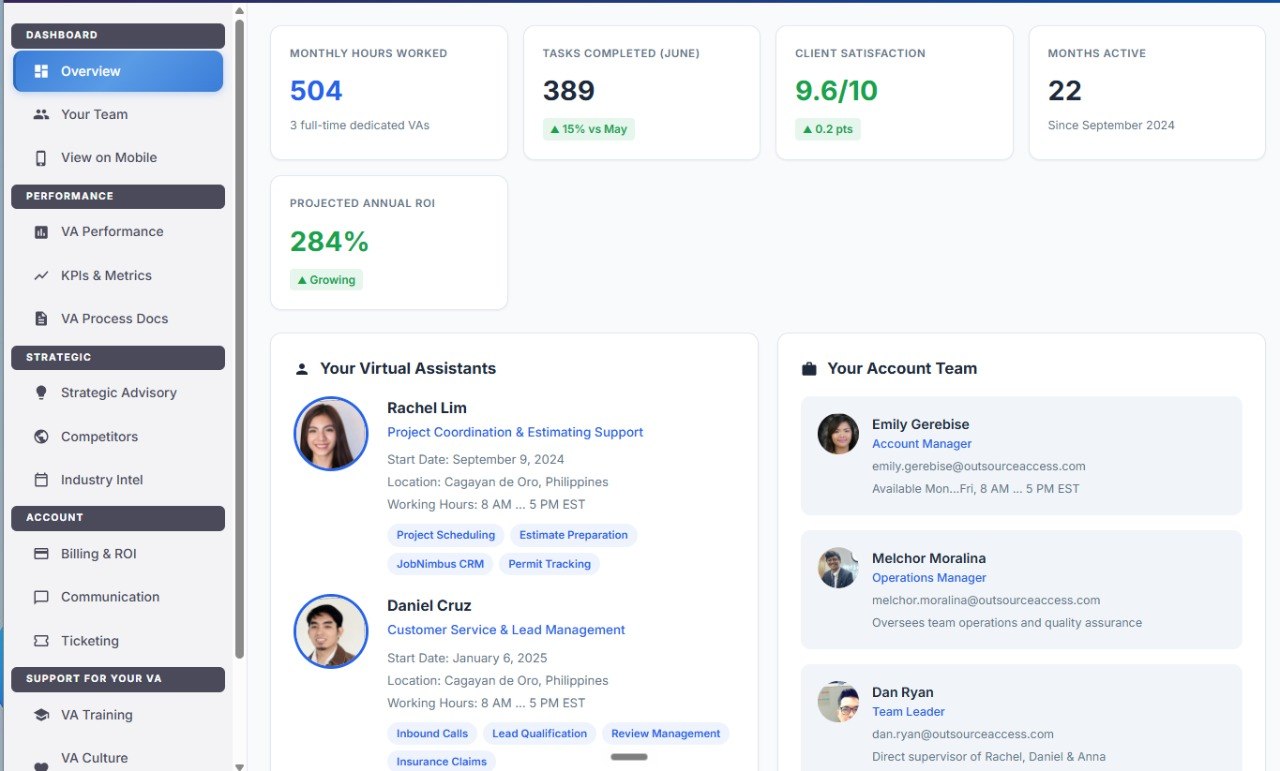Screen dimensions: 1280x771
Task: Click the Rachel Lim name heading
Action: (x=427, y=408)
